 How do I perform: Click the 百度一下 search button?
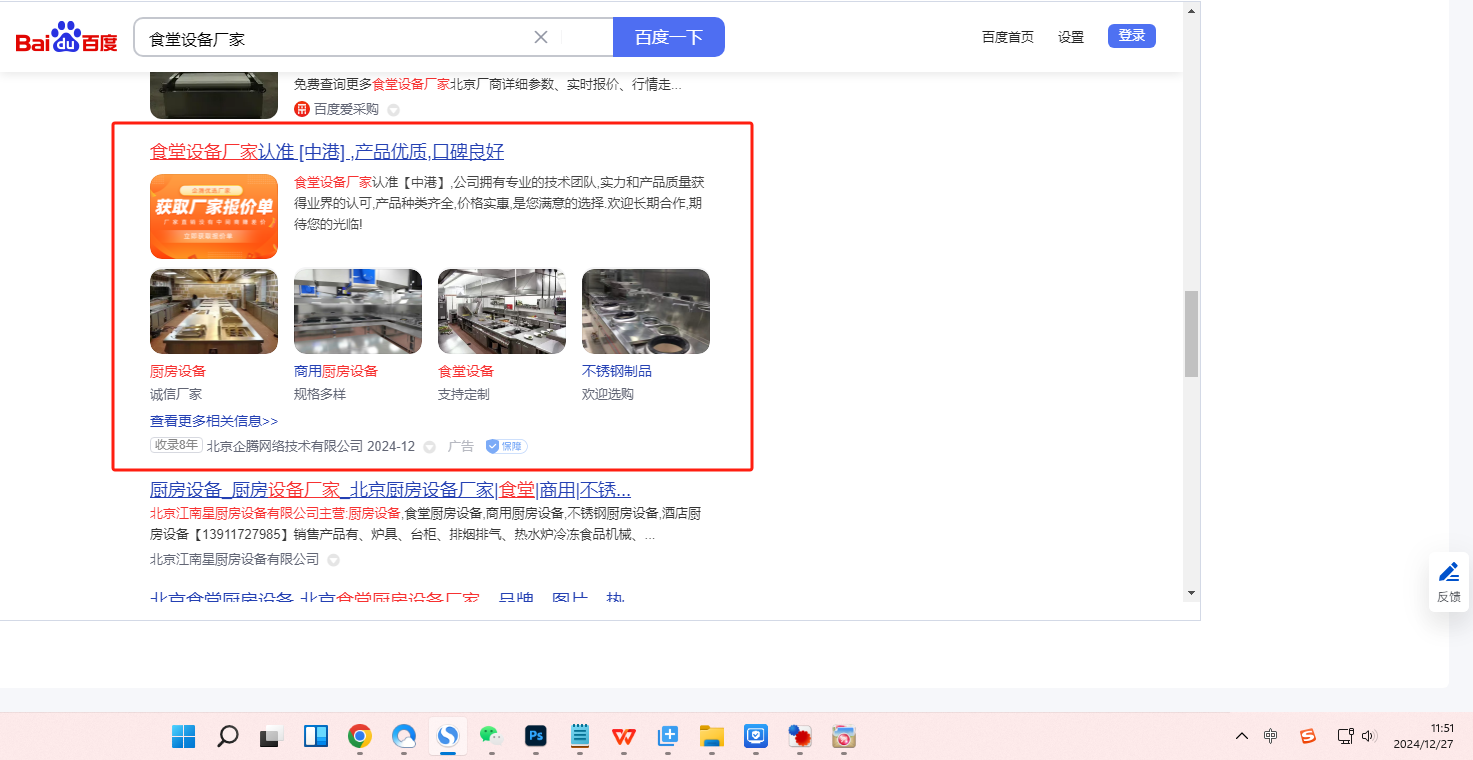[x=669, y=38]
